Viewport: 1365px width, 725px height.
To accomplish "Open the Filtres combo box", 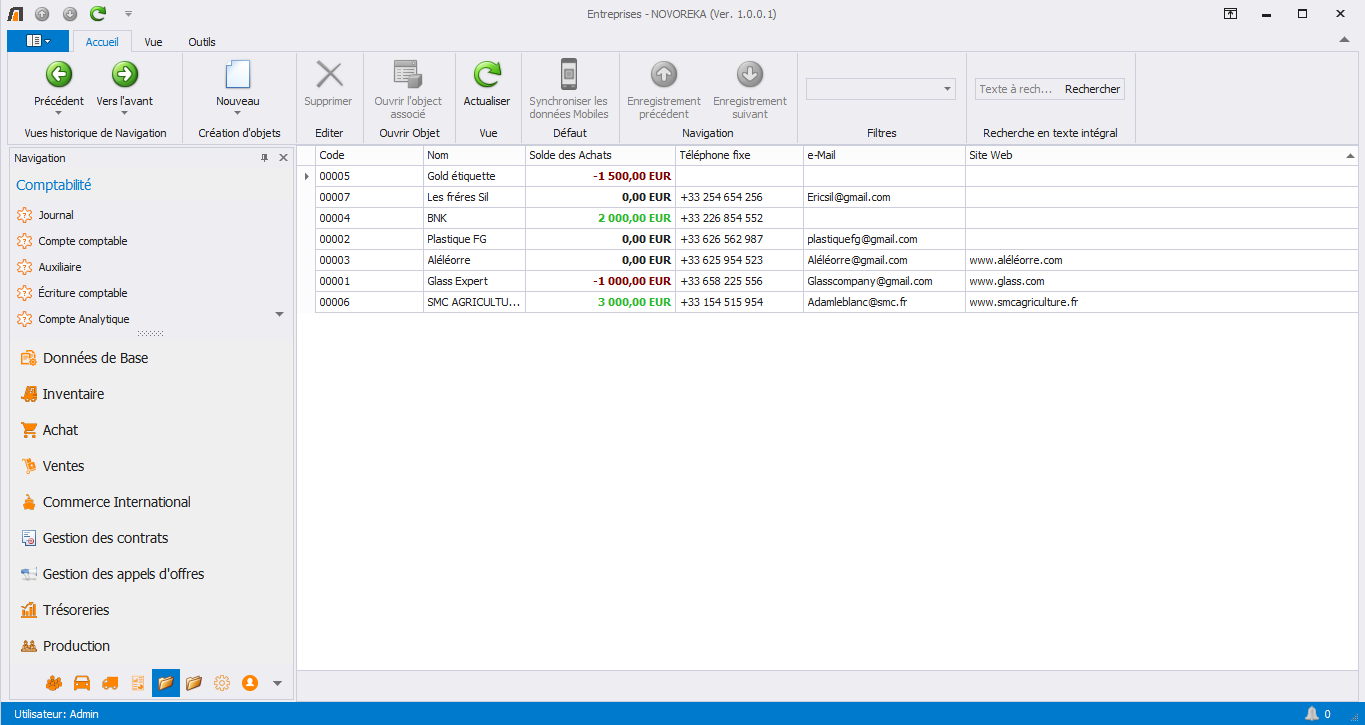I will point(881,89).
